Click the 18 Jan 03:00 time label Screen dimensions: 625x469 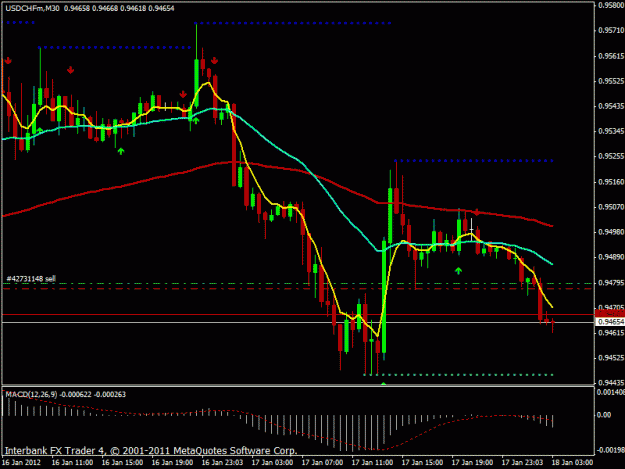[x=572, y=463]
